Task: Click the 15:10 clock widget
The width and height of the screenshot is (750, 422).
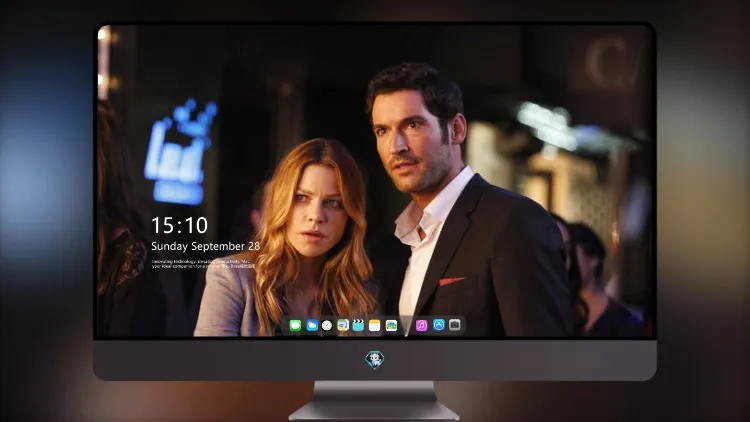Action: (179, 225)
